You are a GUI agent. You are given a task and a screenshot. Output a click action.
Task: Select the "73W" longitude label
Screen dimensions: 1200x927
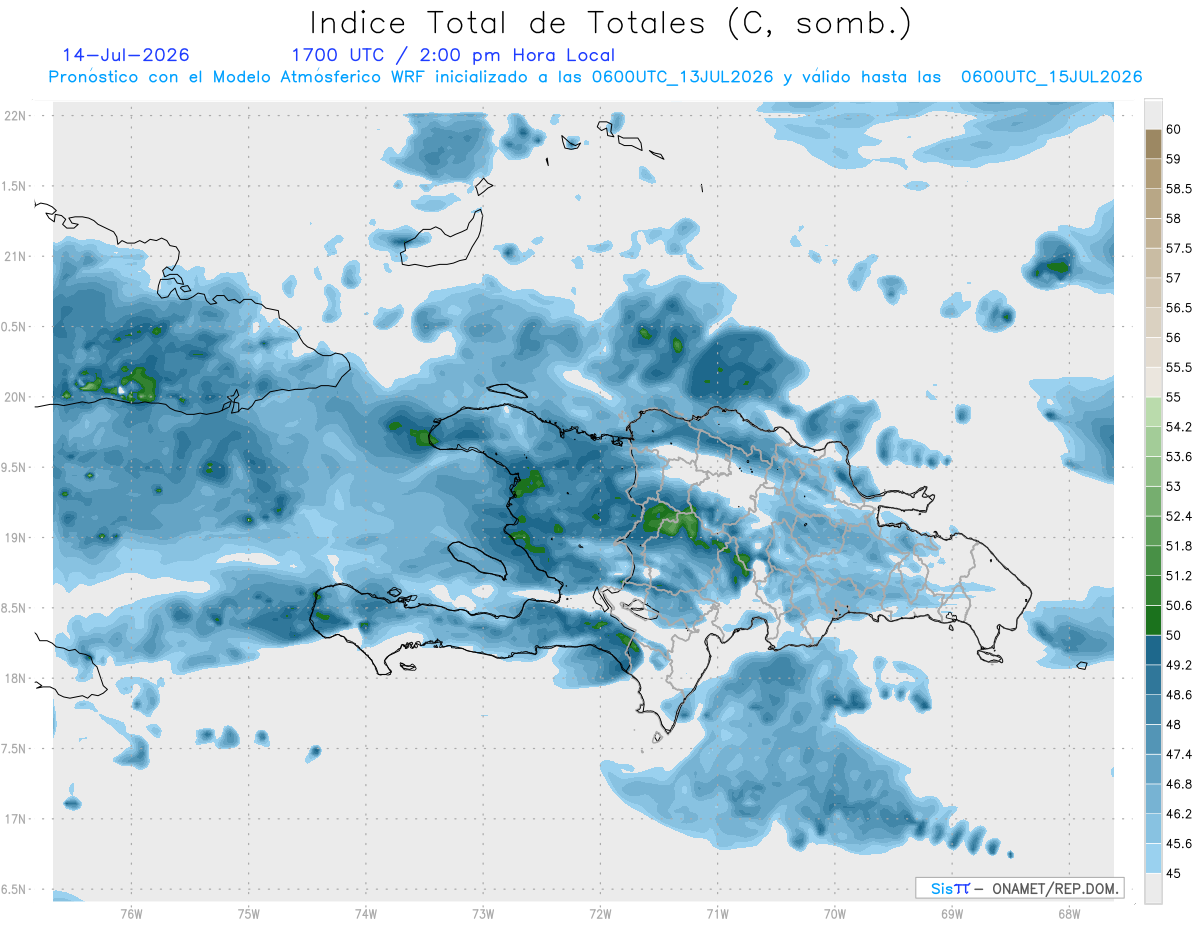(483, 913)
